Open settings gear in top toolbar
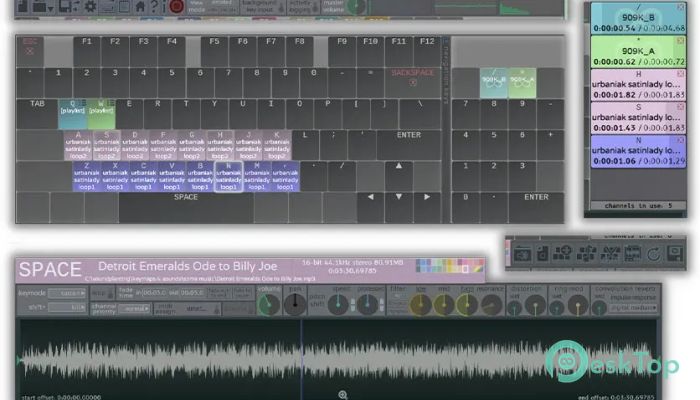This screenshot has width=700, height=400. [91, 6]
